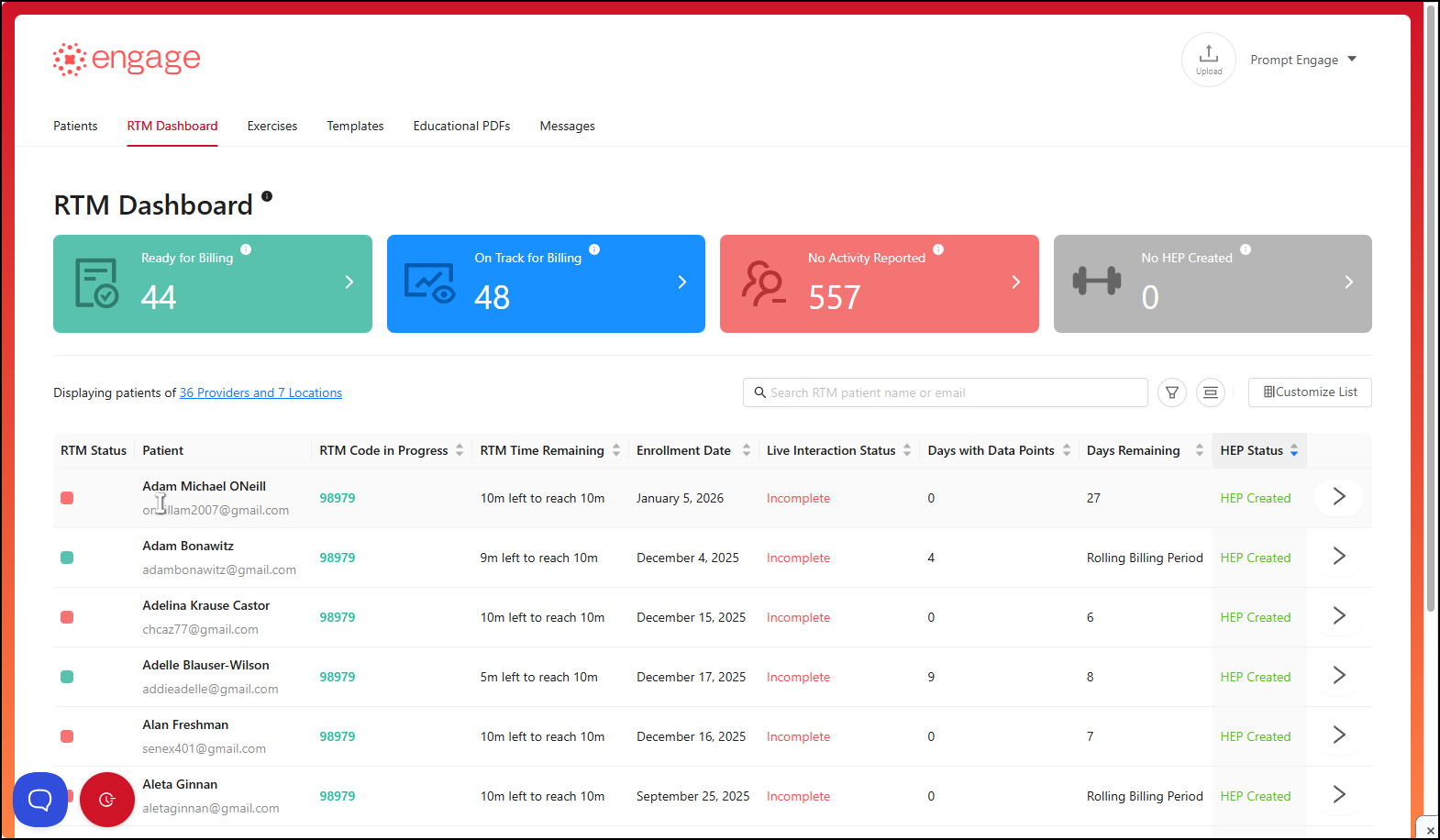Click the row density icon beside filter
This screenshot has width=1440, height=840.
pyautogui.click(x=1211, y=392)
